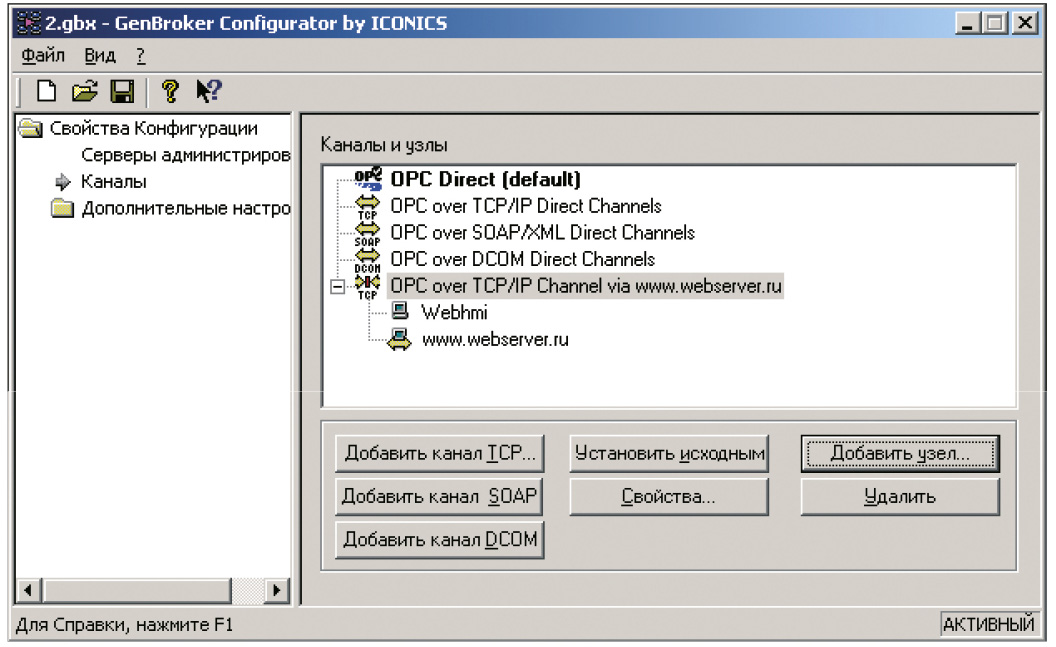Click the right arrow of the tree scrollbar
1056x647 pixels.
point(276,590)
